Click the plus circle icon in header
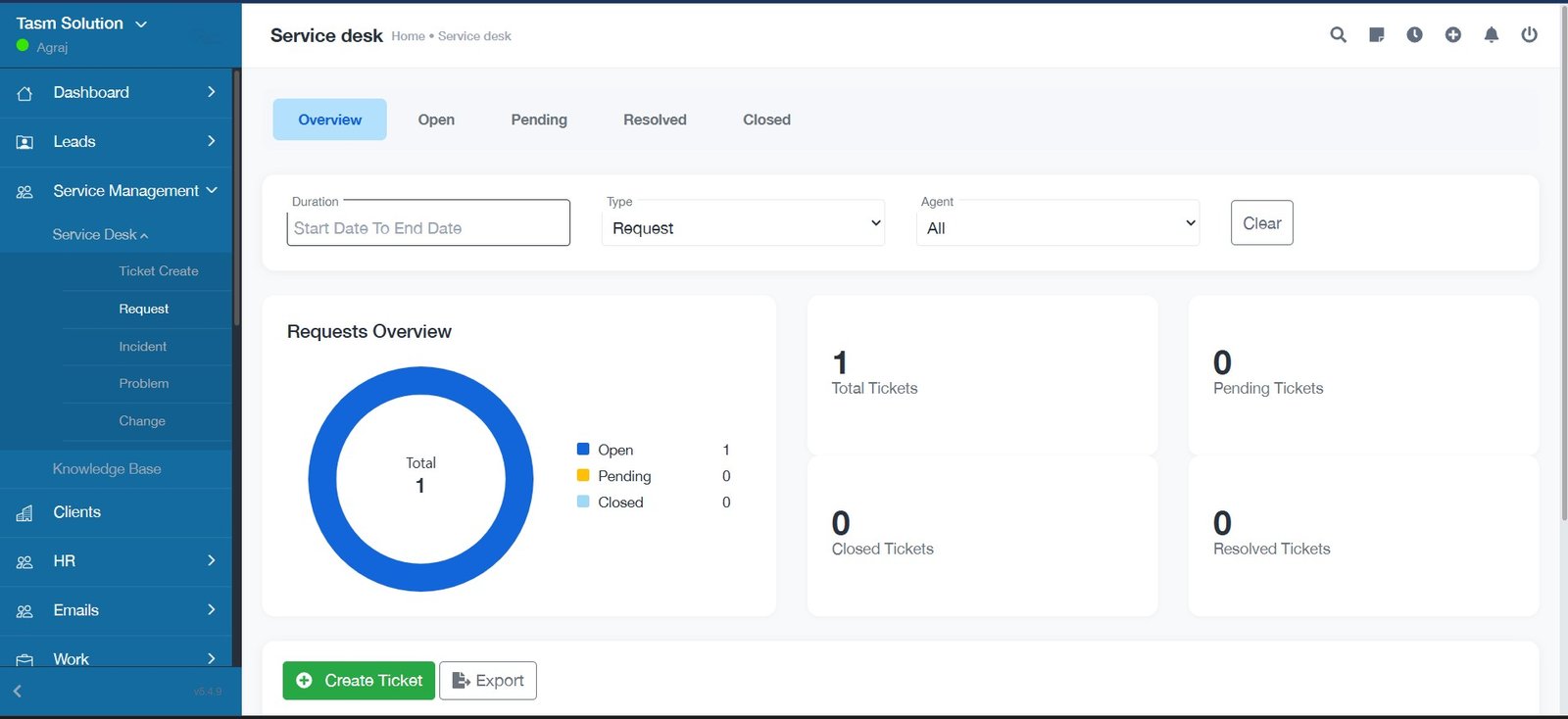The width and height of the screenshot is (1568, 719). [x=1453, y=35]
